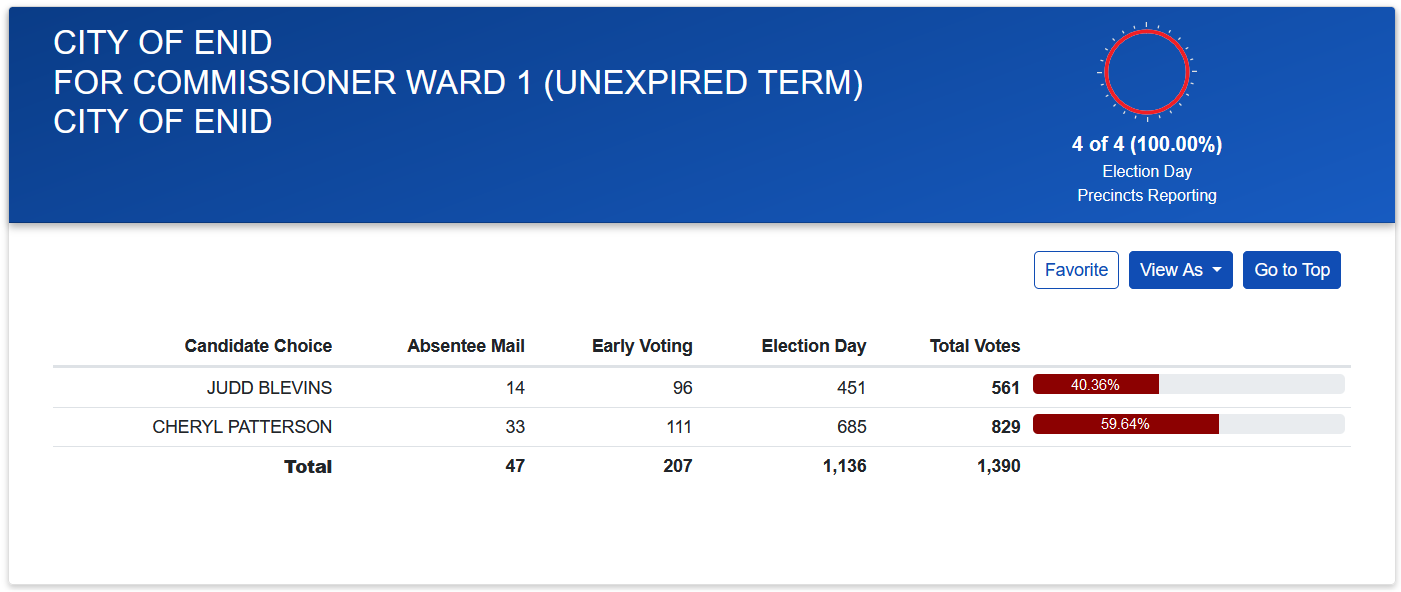Select the JUDD BLEVINS candidate name
Screen dimensions: 1401x592
pyautogui.click(x=269, y=387)
